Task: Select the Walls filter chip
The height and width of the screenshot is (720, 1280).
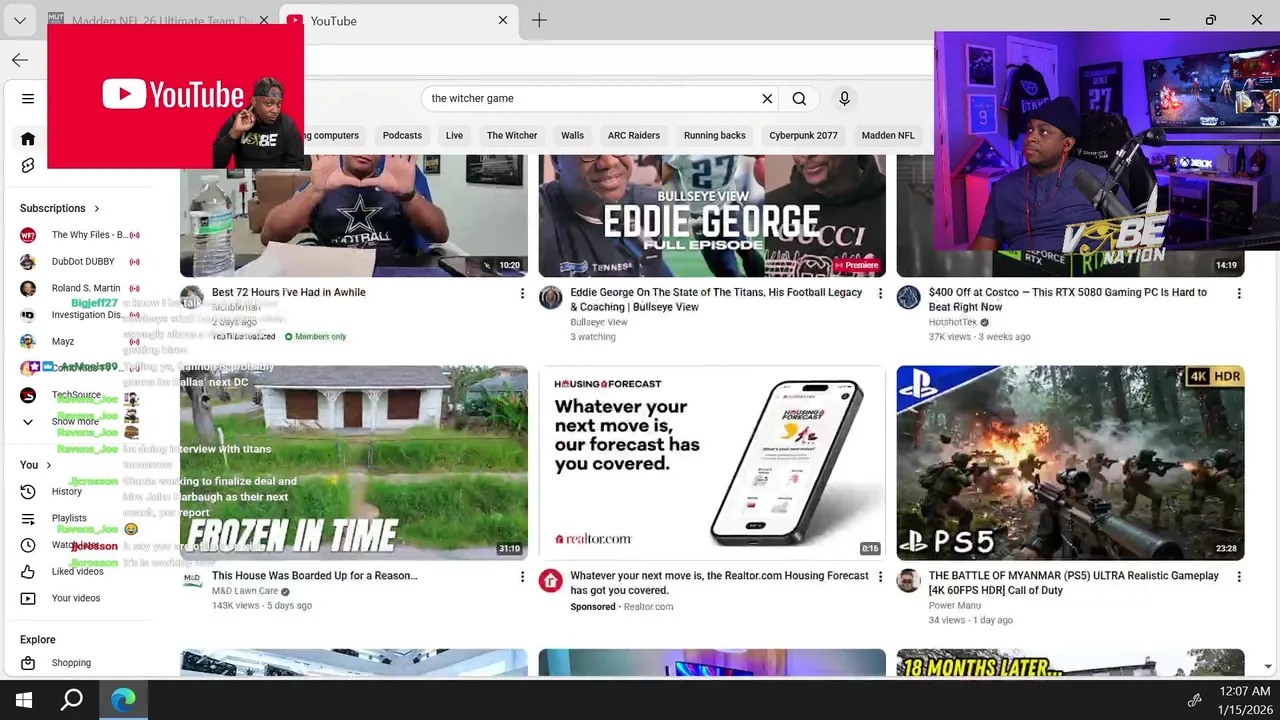Action: [572, 135]
